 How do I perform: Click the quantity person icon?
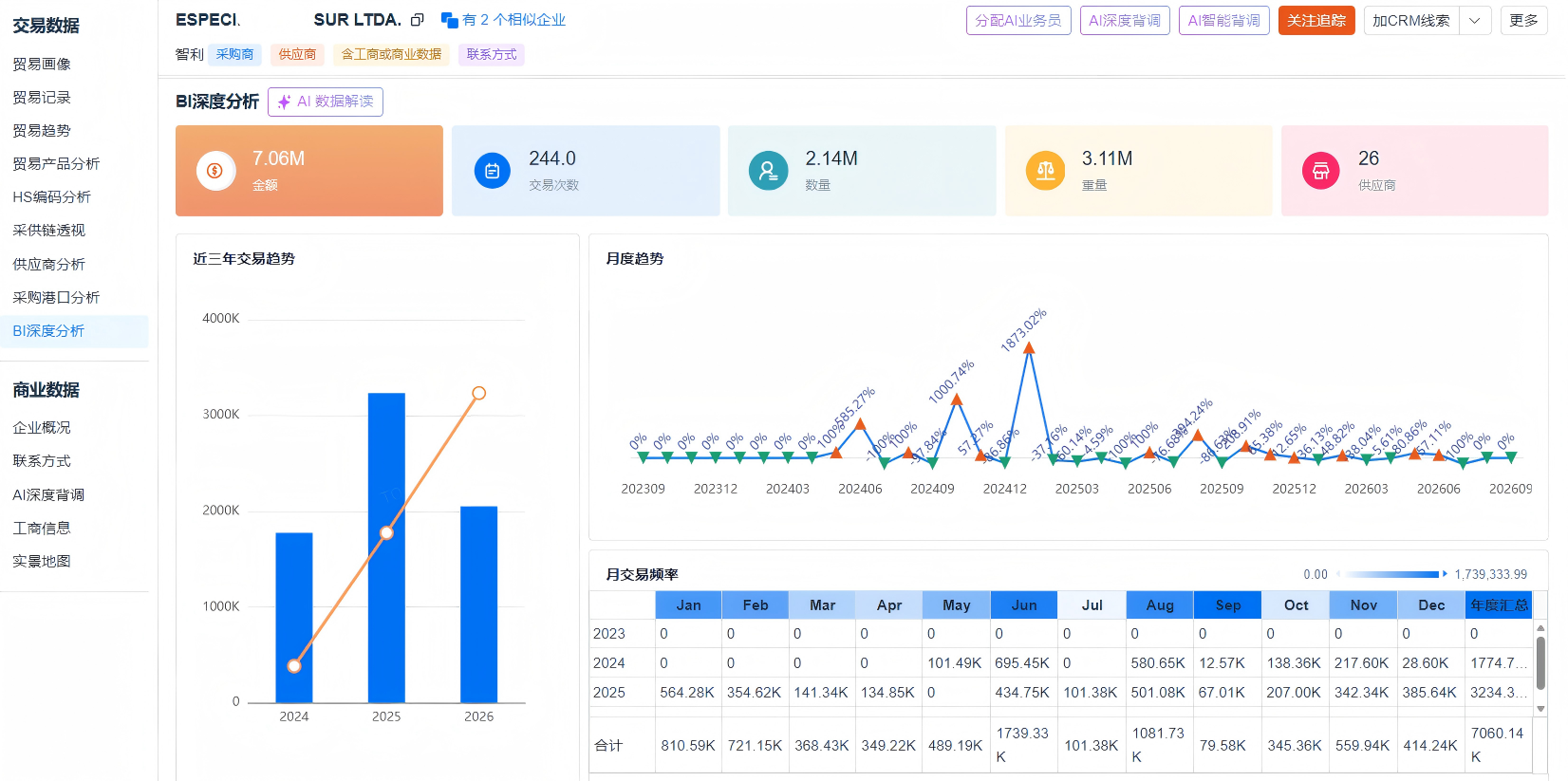(x=768, y=171)
